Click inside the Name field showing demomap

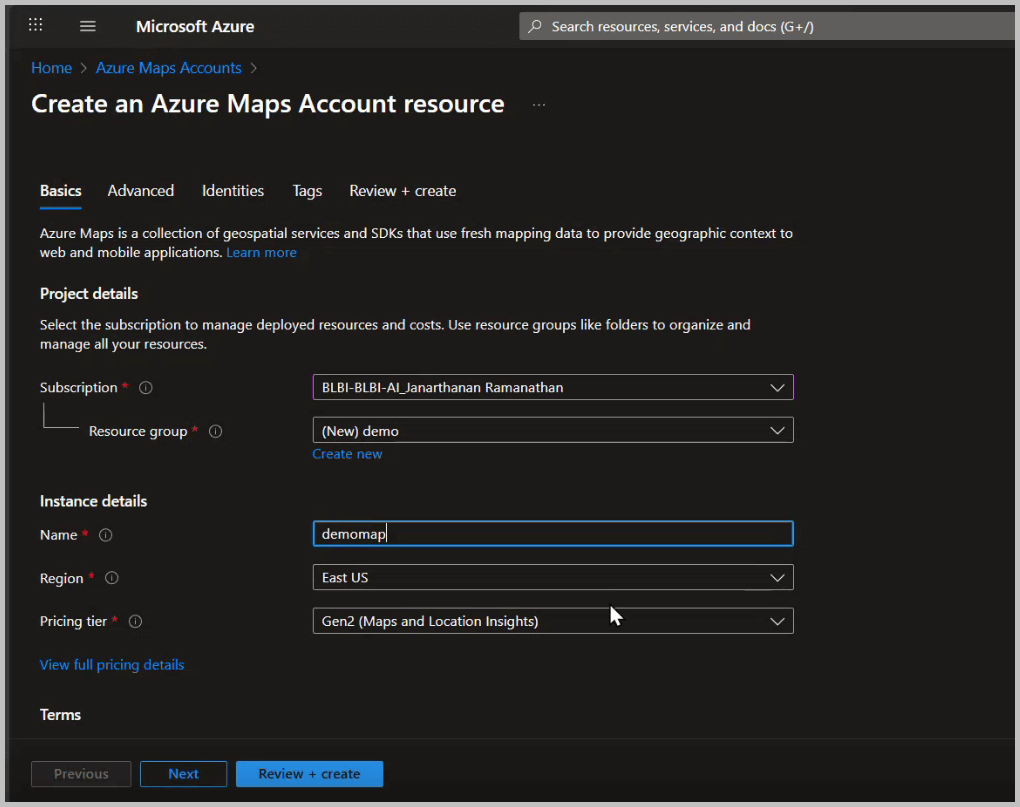pyautogui.click(x=553, y=533)
